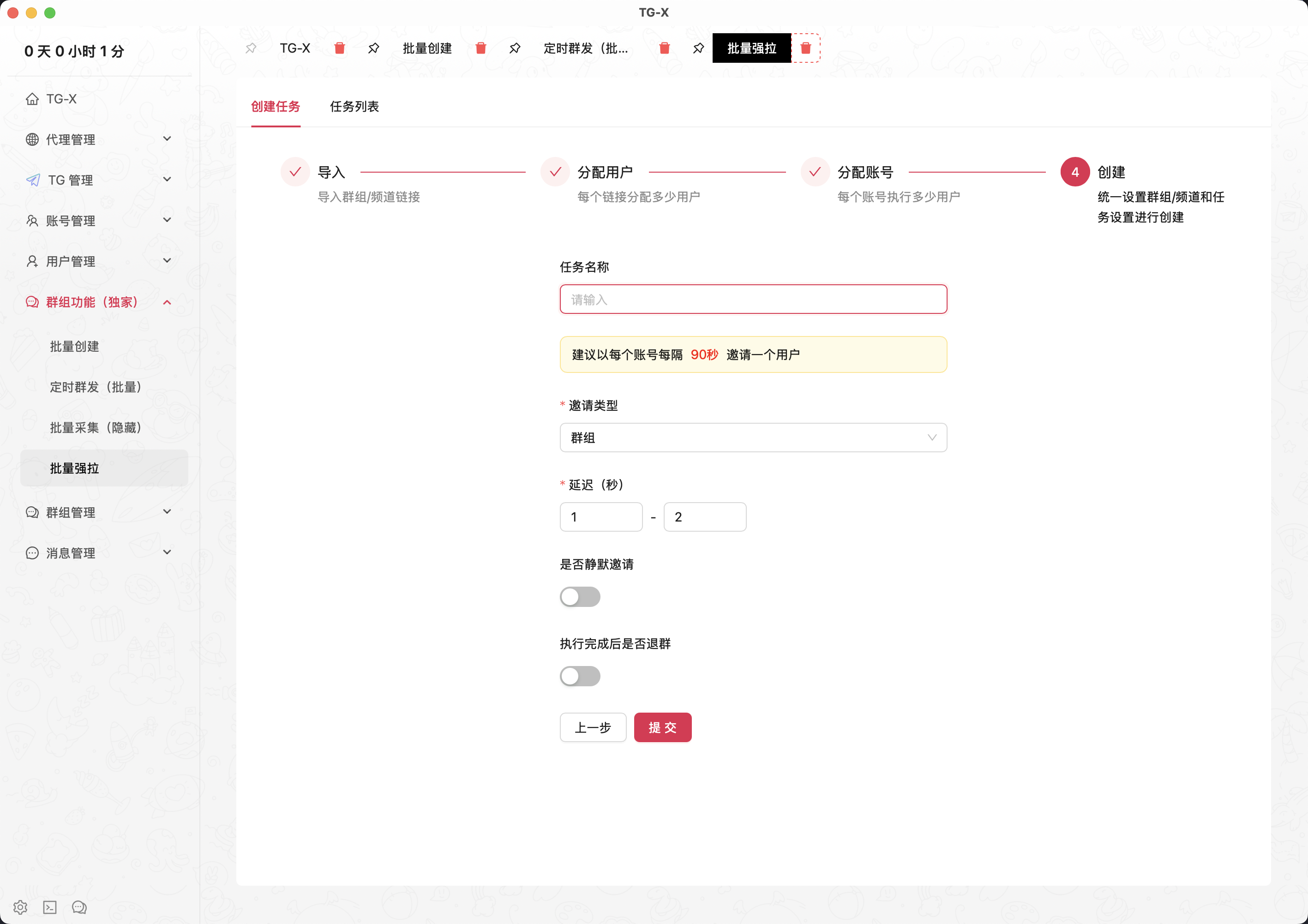This screenshot has width=1308, height=924.
Task: Focus the 任务名称 input field
Action: [753, 299]
